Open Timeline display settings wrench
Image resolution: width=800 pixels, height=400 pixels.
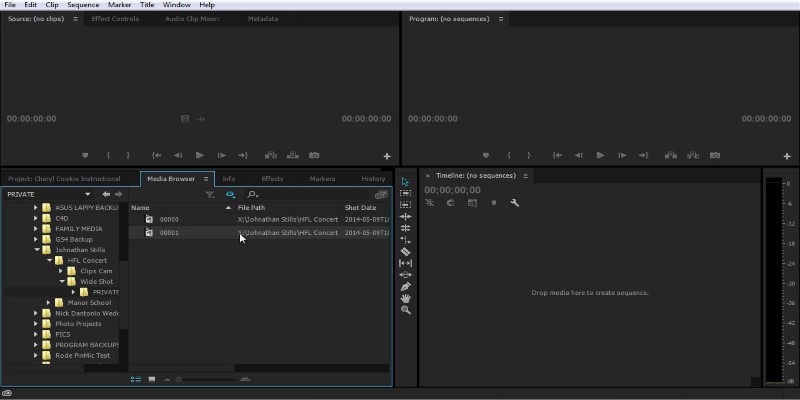(x=515, y=203)
